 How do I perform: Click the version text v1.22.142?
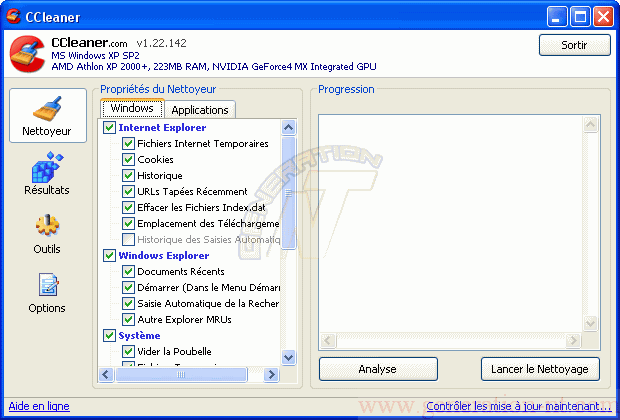[161, 43]
